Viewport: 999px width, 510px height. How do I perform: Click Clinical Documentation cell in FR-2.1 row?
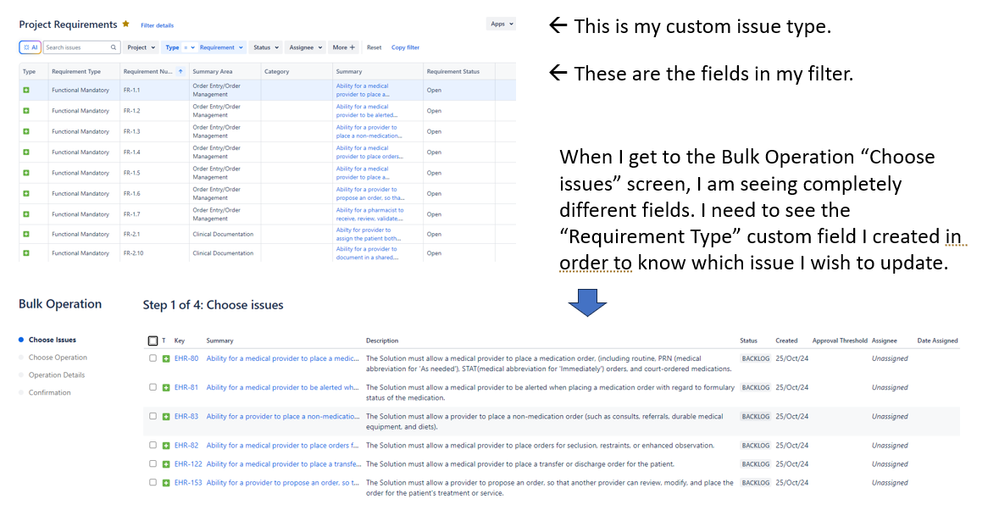tap(223, 234)
